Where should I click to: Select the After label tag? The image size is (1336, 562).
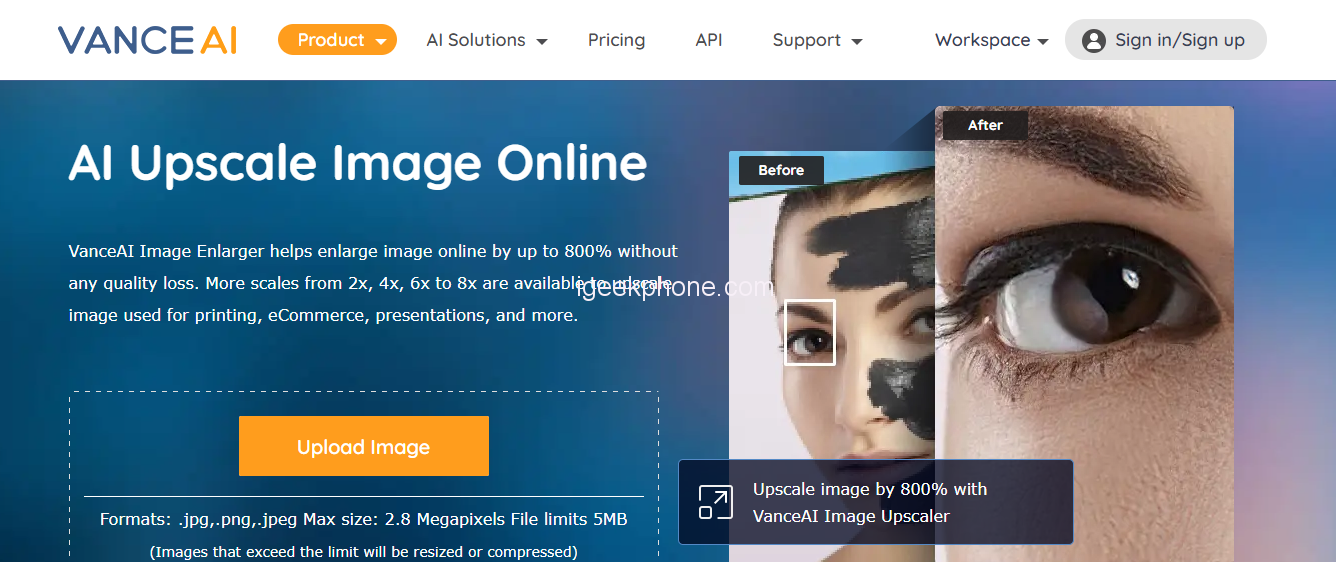click(x=985, y=125)
